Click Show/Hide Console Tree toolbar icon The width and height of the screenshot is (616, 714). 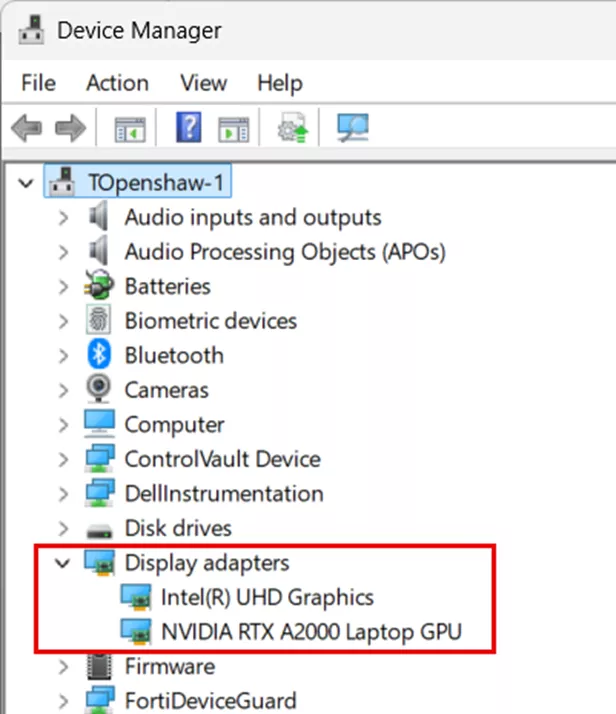click(x=130, y=129)
